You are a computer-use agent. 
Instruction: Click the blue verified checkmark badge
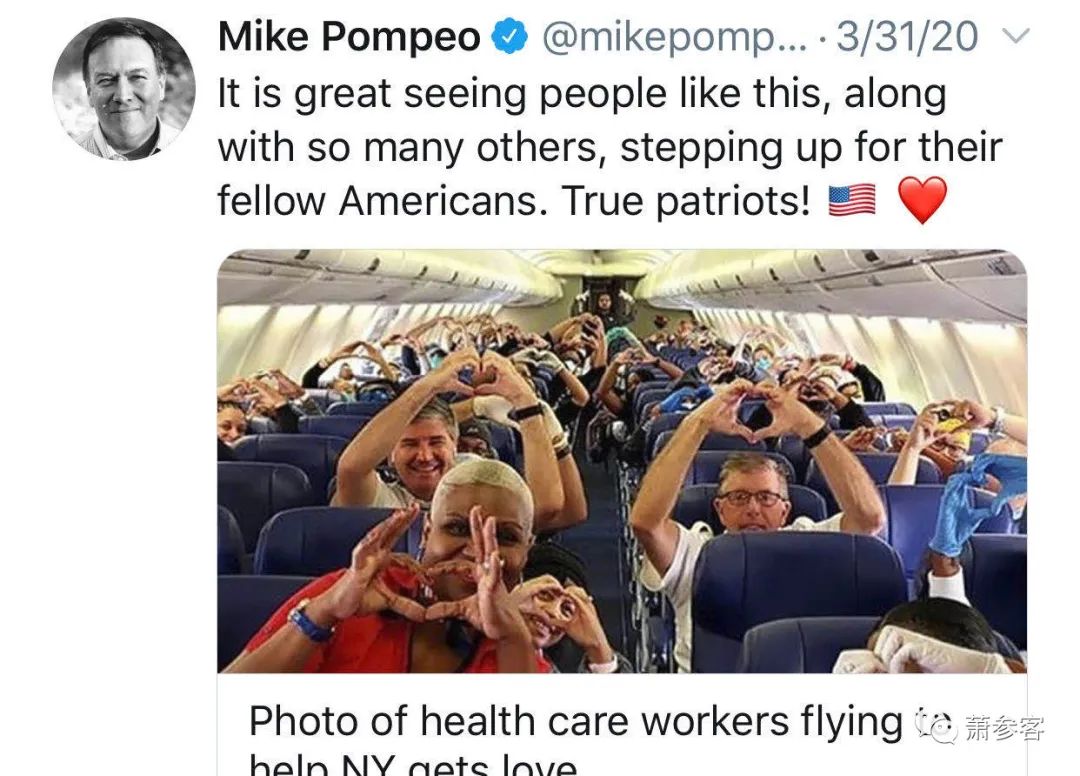tap(509, 37)
